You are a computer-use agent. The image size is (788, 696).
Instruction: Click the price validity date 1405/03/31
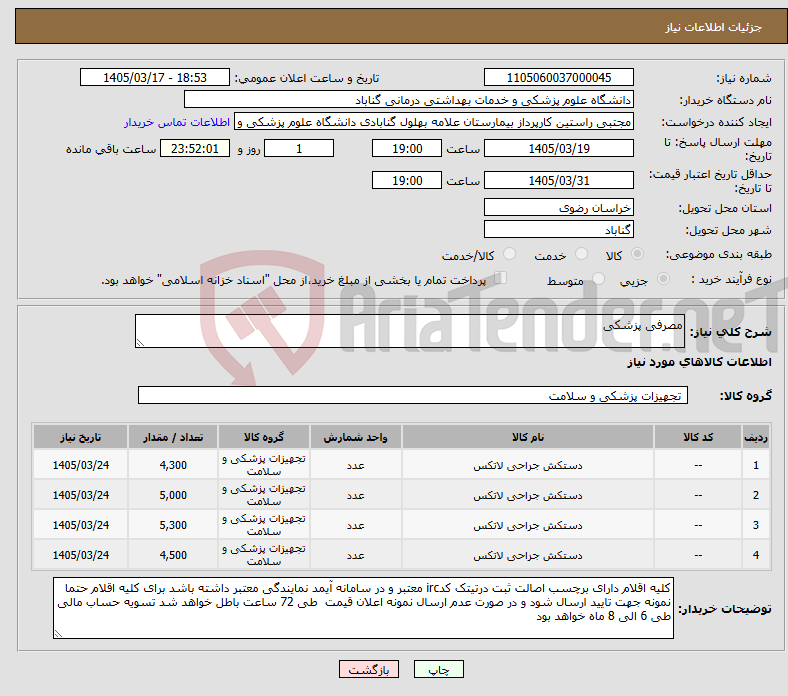pyautogui.click(x=559, y=180)
